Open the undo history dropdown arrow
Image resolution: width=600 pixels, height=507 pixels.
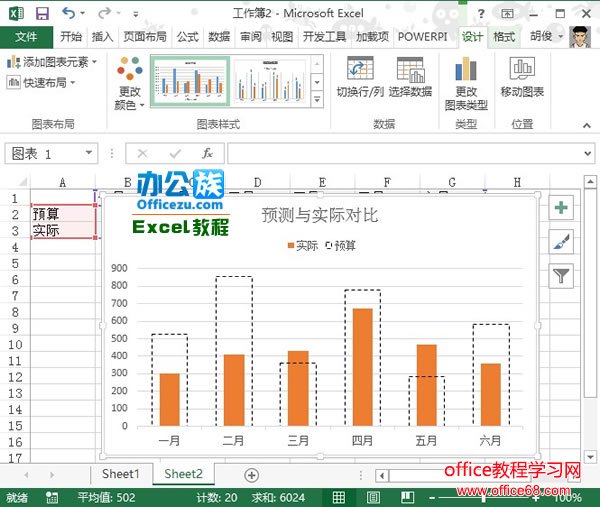pos(82,13)
